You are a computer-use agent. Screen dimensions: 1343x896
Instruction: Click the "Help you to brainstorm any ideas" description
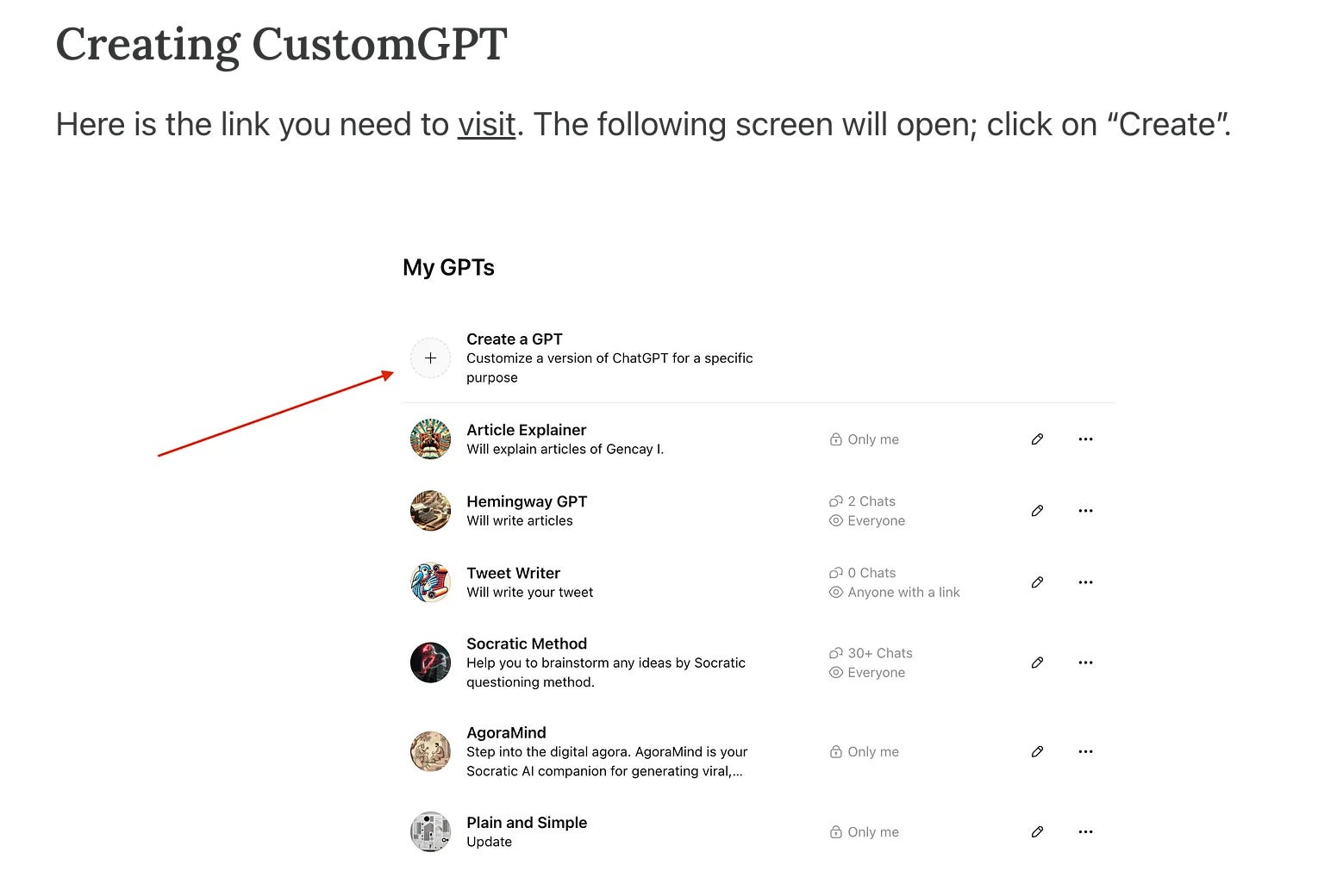[606, 672]
